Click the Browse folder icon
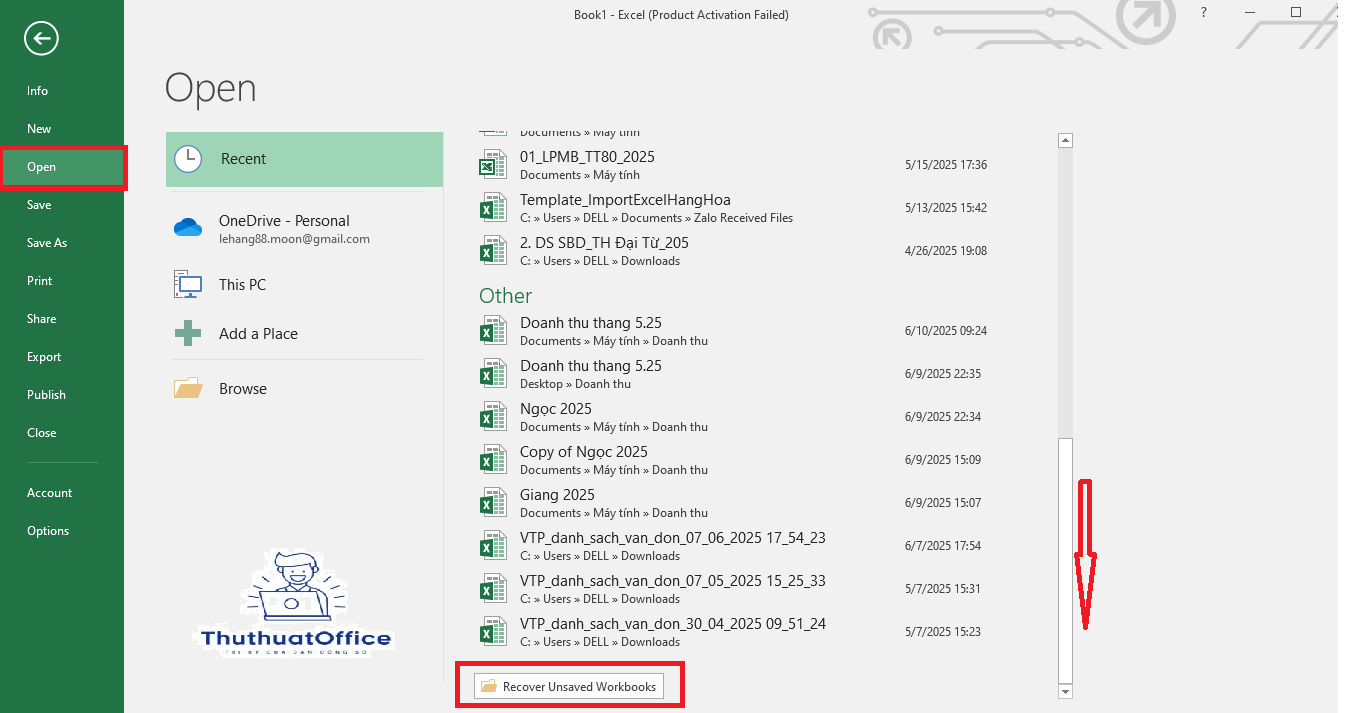The image size is (1366, 713). pos(188,388)
